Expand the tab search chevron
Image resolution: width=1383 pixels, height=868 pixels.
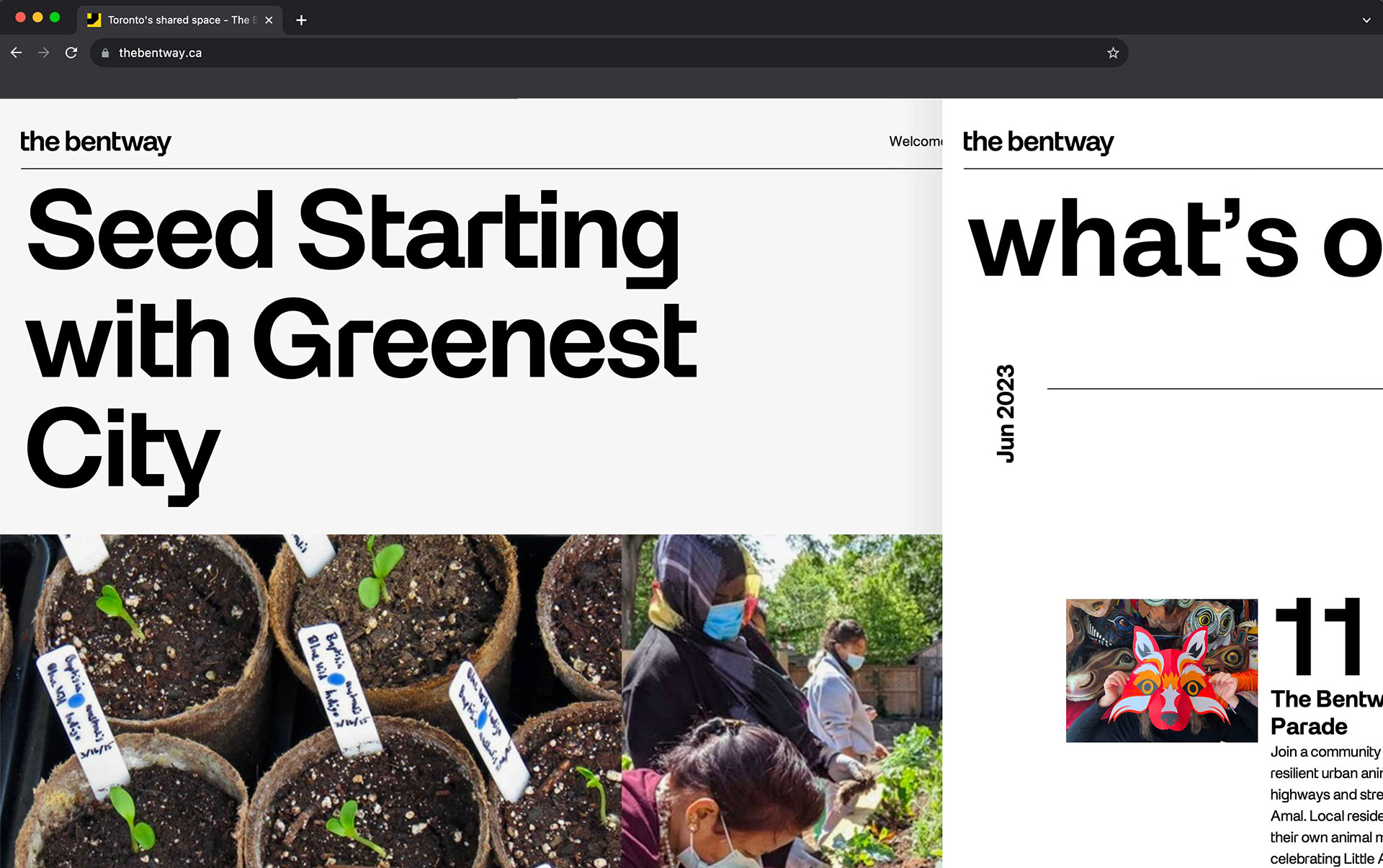click(x=1366, y=20)
